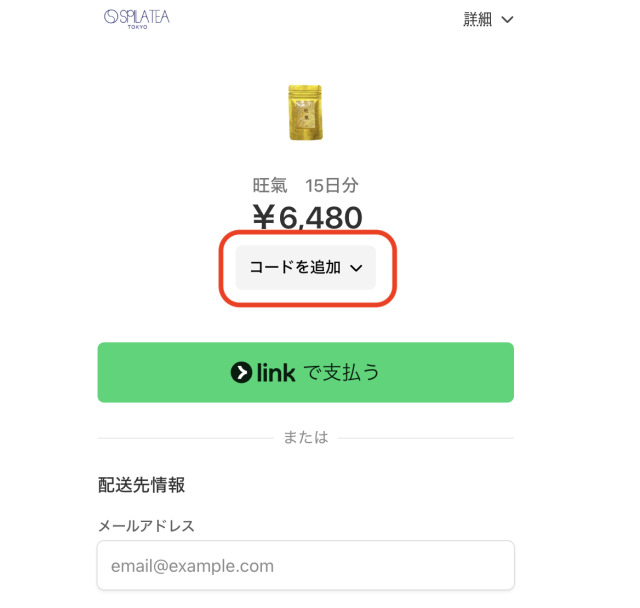Click the SPILATEA brand name text

click(144, 16)
